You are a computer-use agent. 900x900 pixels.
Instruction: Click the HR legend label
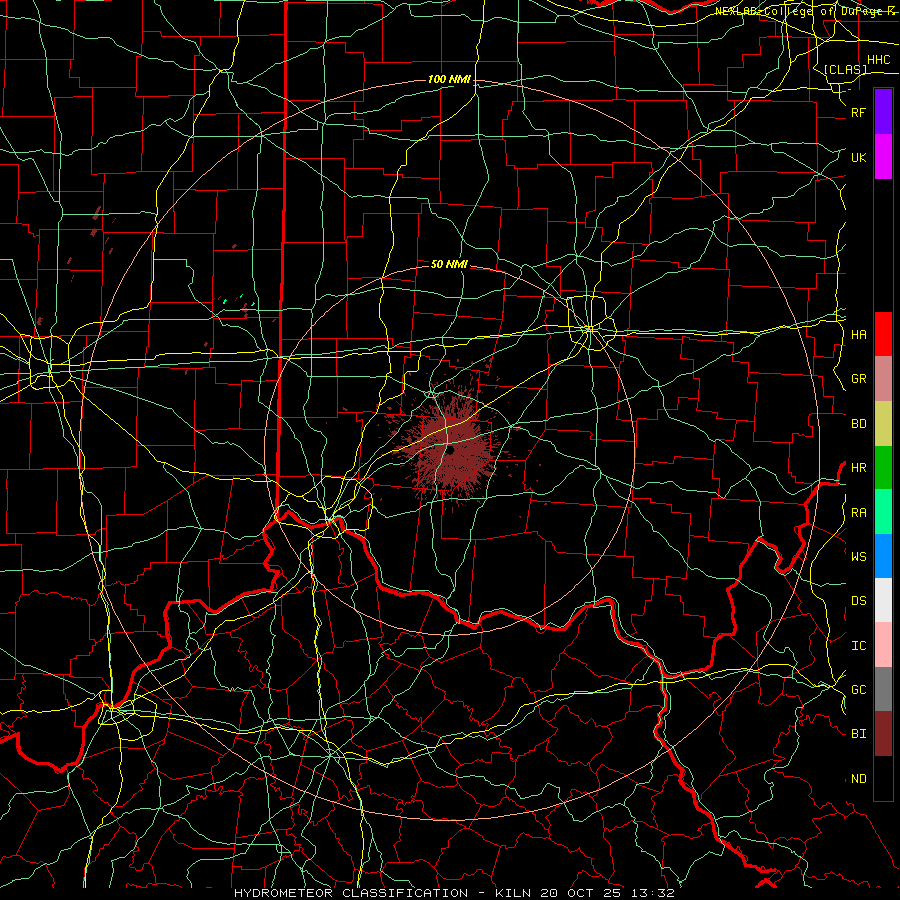coord(859,468)
